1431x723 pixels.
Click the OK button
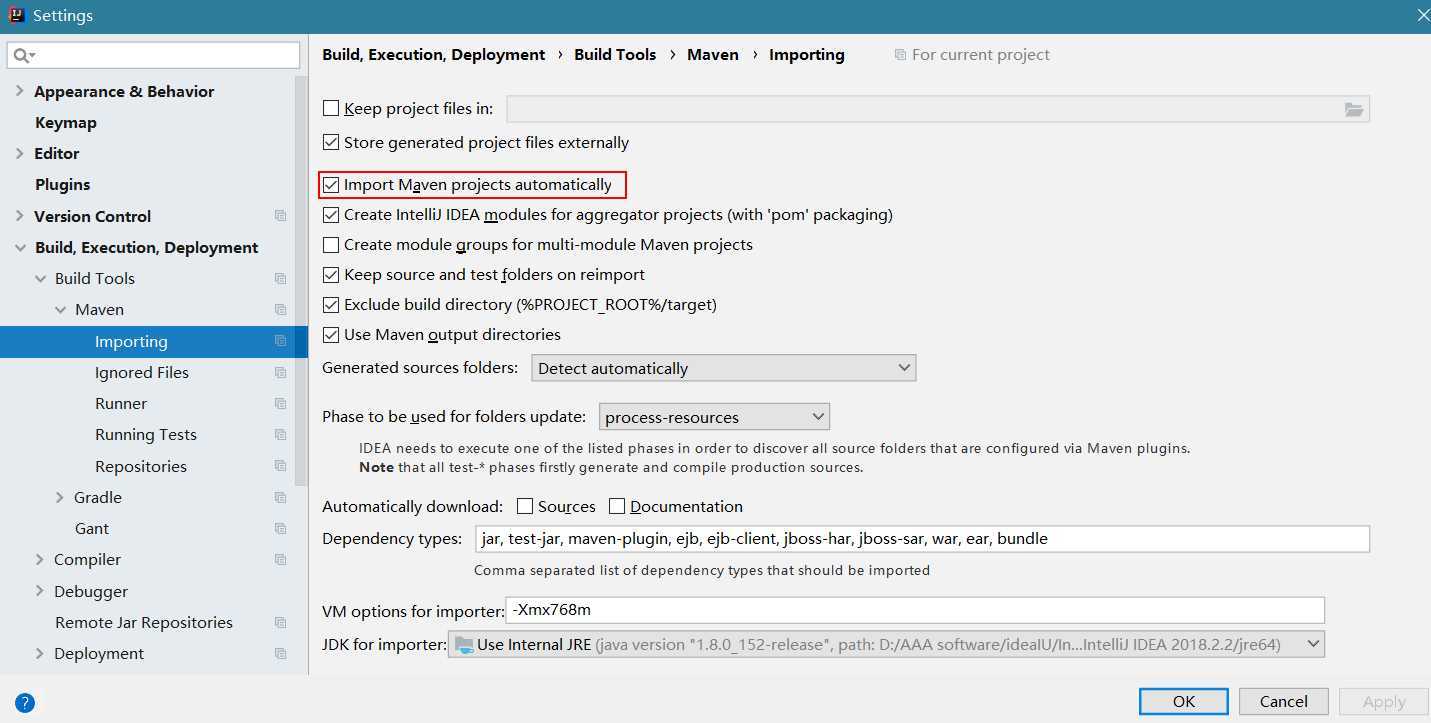point(1184,701)
